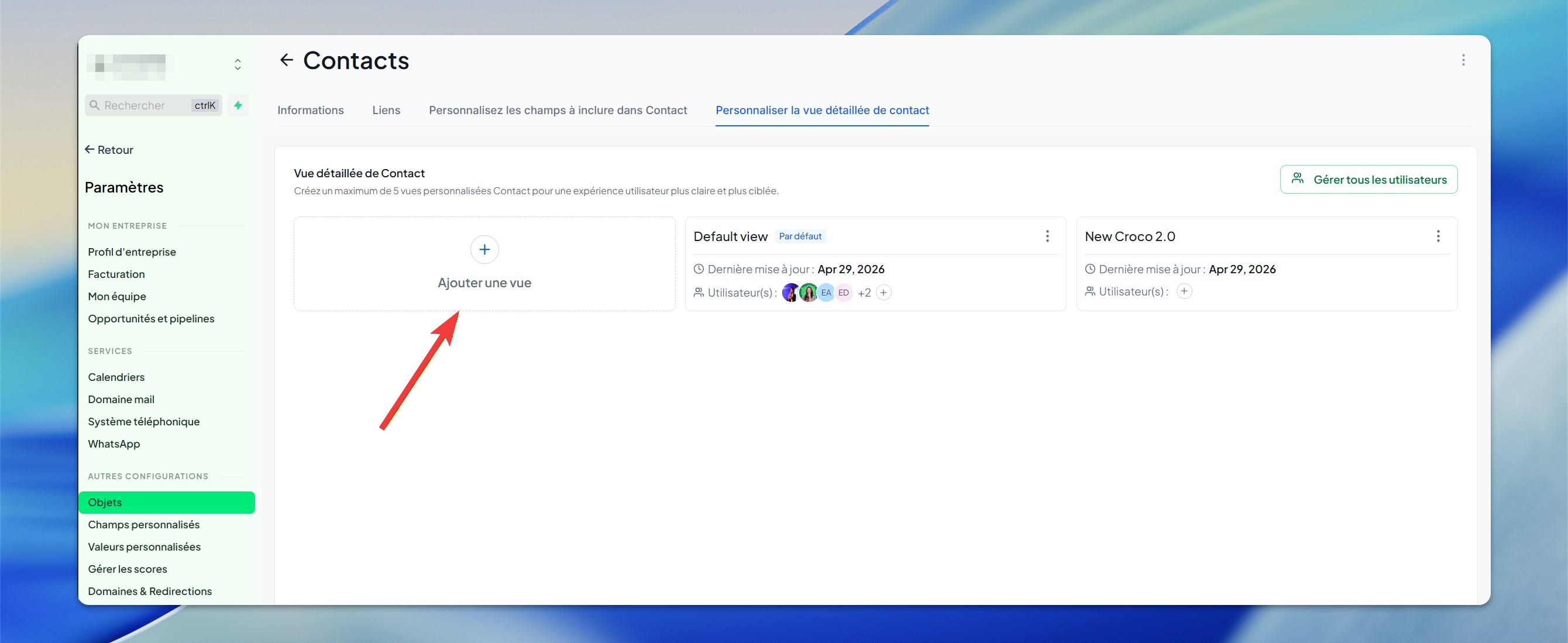The width and height of the screenshot is (1568, 643).
Task: Open Système téléphonique settings
Action: click(144, 421)
